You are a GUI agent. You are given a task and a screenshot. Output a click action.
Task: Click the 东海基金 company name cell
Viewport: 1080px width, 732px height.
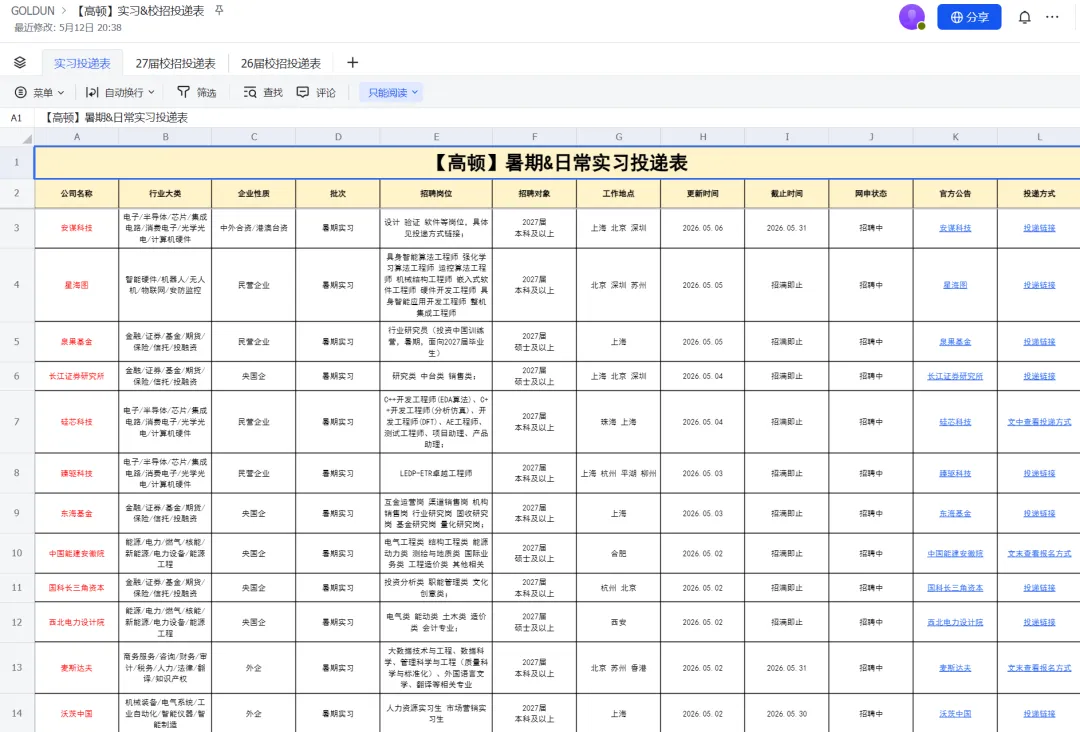(x=76, y=514)
